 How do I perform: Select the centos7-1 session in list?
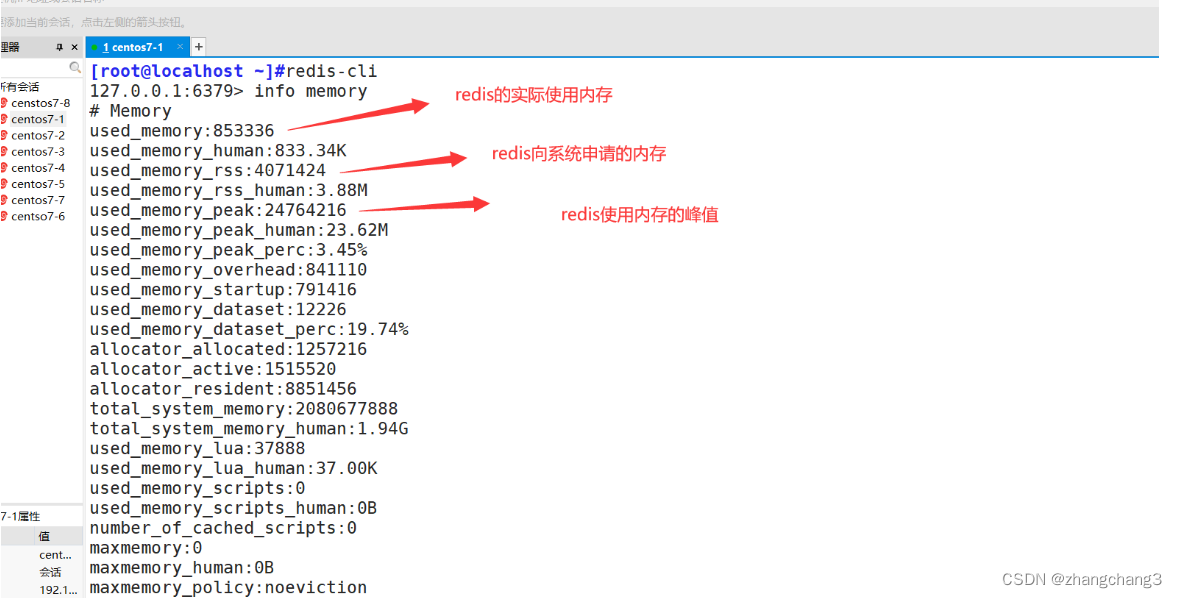point(38,119)
